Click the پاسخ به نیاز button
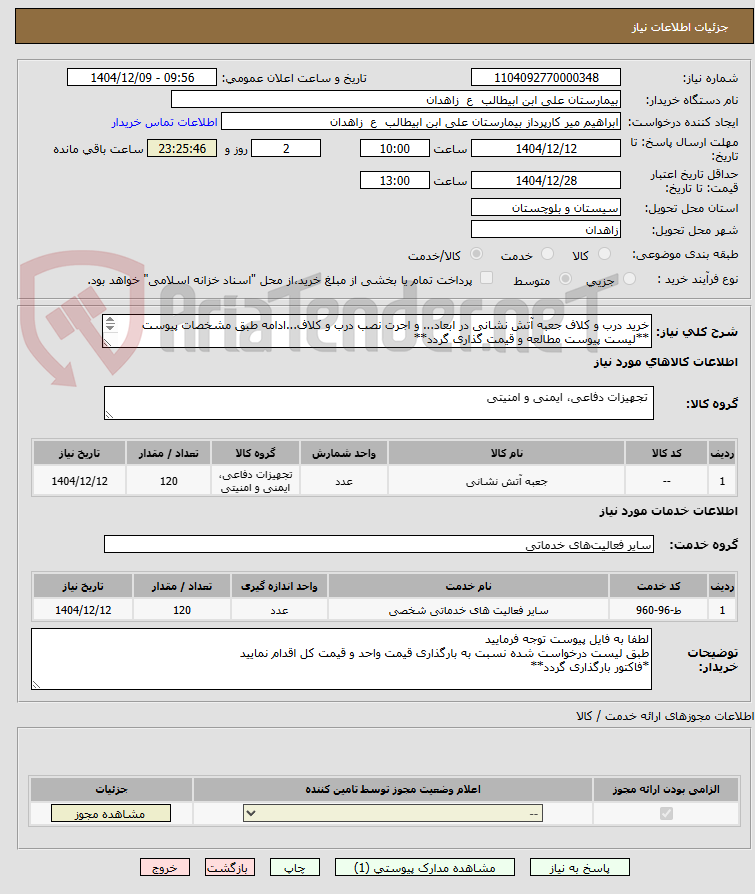The image size is (755, 894). click(x=579, y=867)
